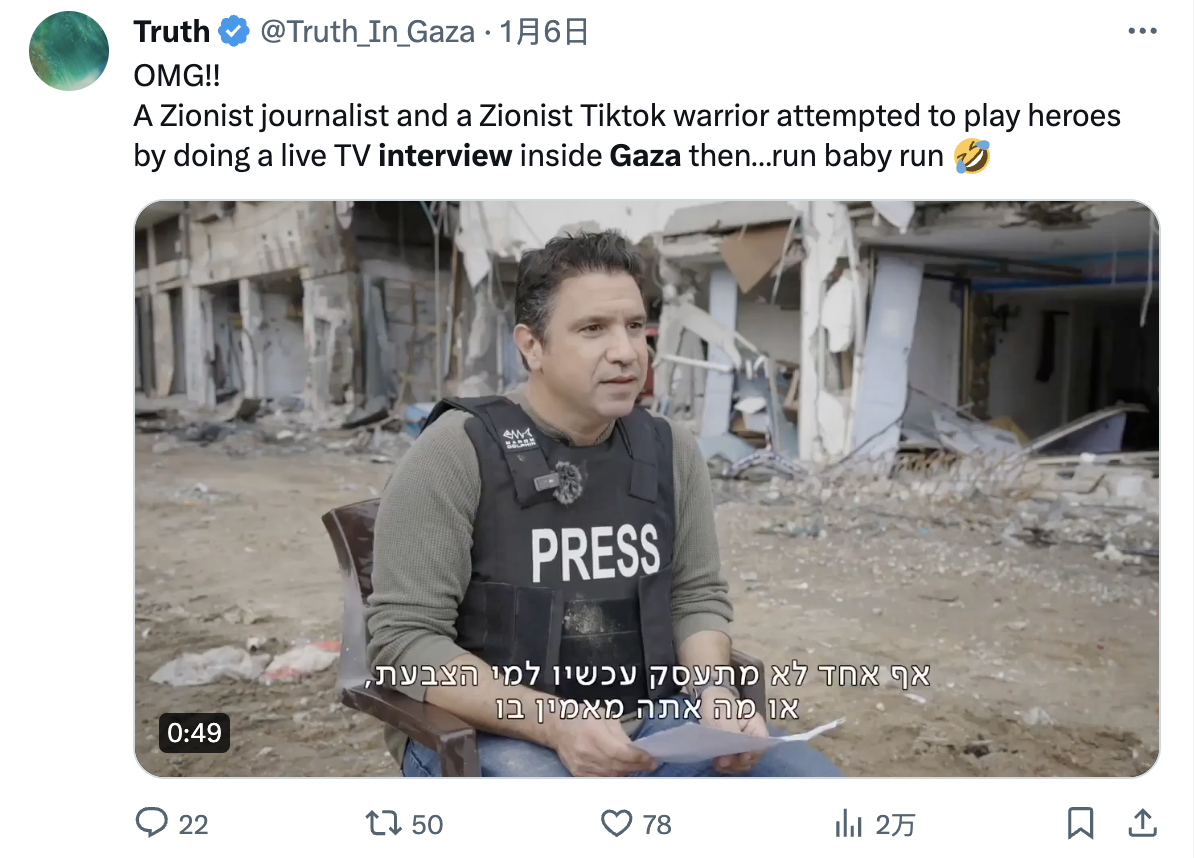Open the view analytics bar chart icon
The width and height of the screenshot is (1194, 858).
pos(848,823)
